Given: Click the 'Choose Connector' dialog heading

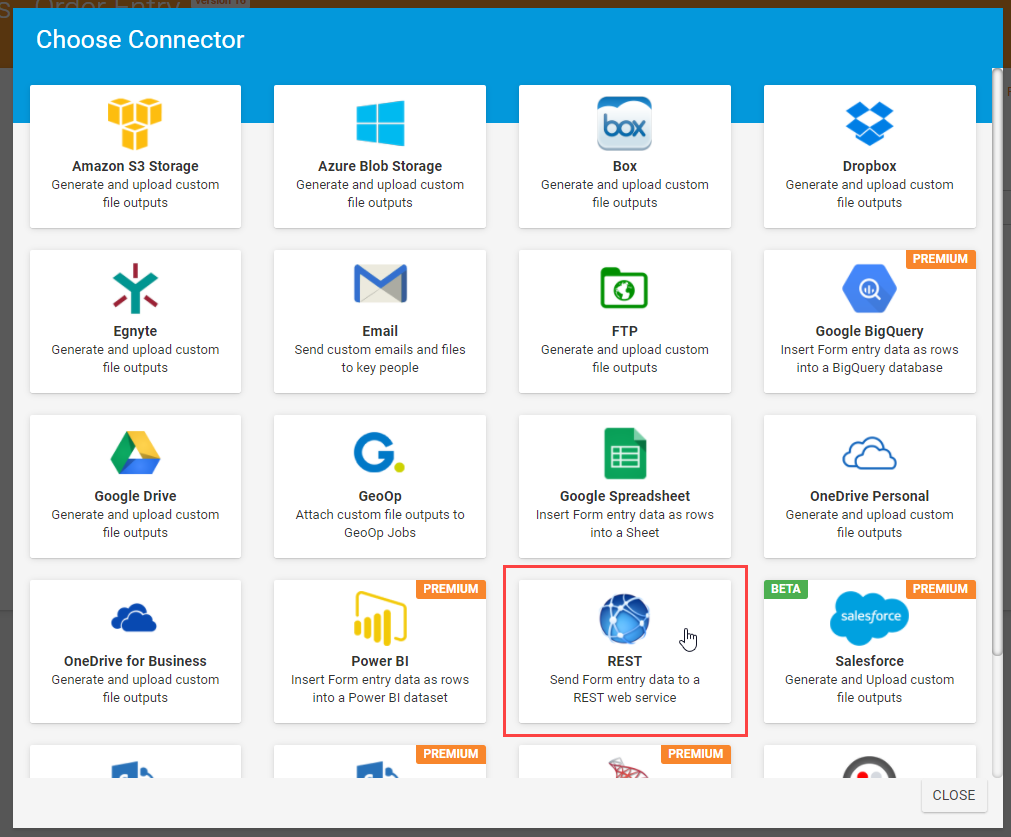Looking at the screenshot, I should coord(140,40).
